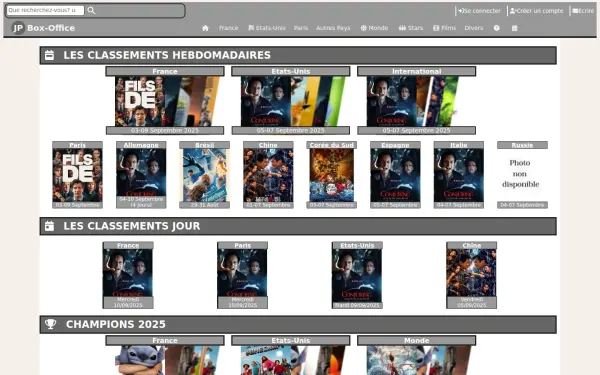Click the movie poster under Brésil
Image resolution: width=600 pixels, height=375 pixels.
tap(205, 175)
